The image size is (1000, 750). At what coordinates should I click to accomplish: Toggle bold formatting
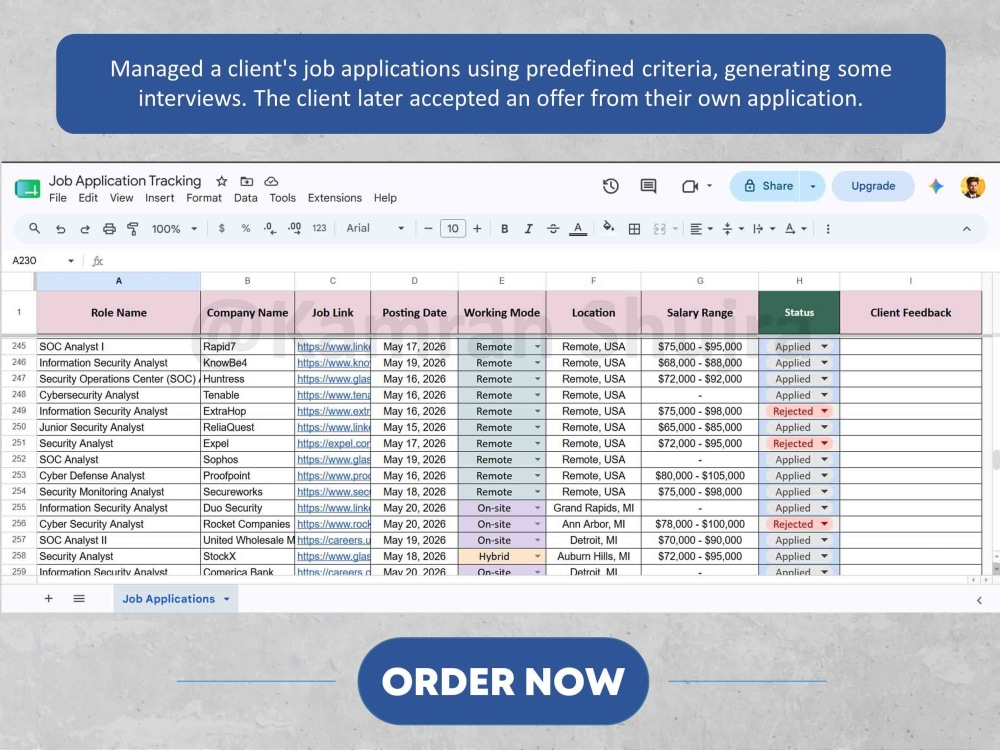[504, 228]
